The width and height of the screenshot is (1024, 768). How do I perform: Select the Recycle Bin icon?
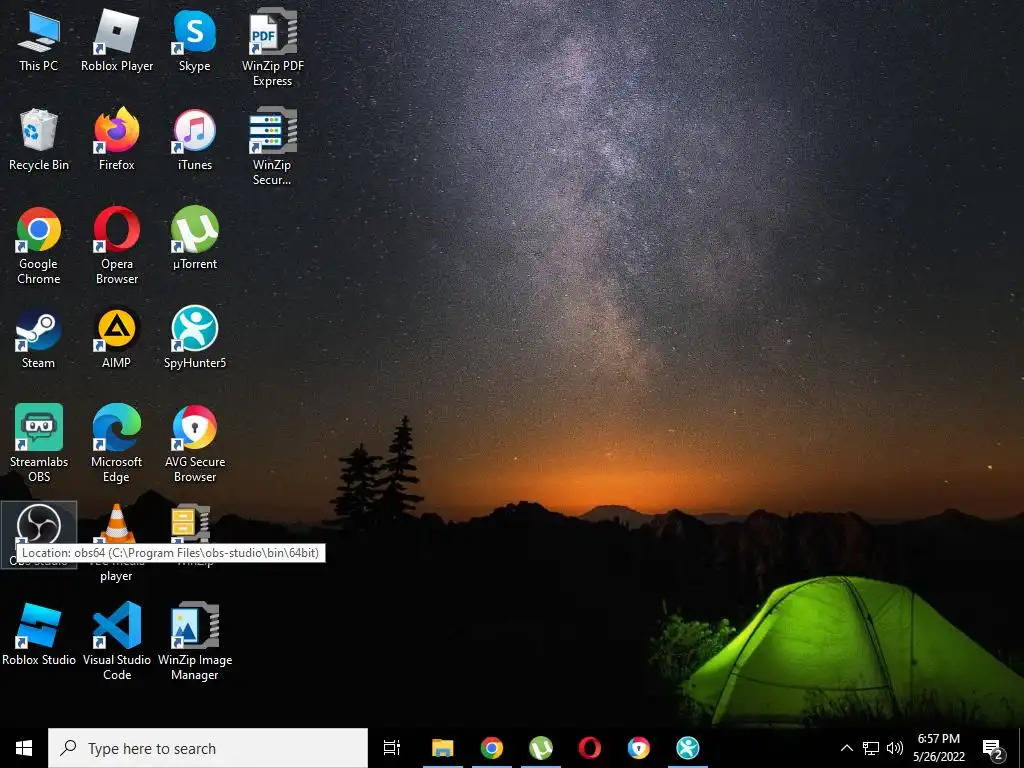tap(39, 140)
